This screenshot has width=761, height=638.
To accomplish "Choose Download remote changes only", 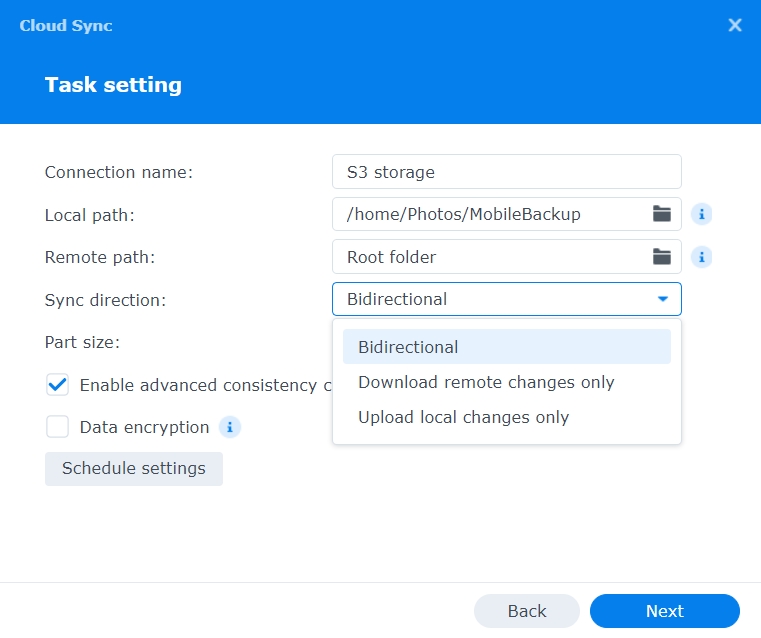I will pyautogui.click(x=486, y=382).
